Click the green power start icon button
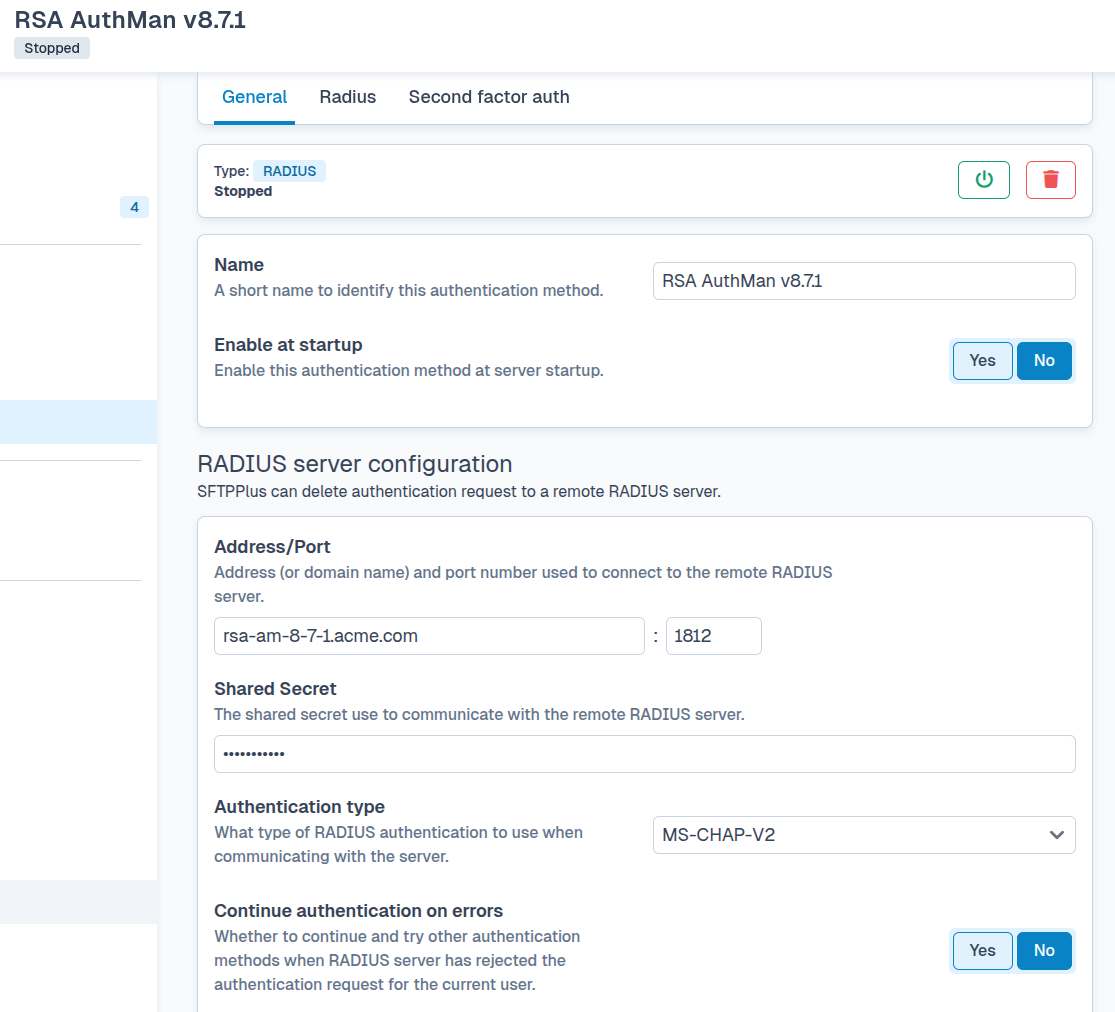Viewport: 1115px width, 1012px height. 983,180
